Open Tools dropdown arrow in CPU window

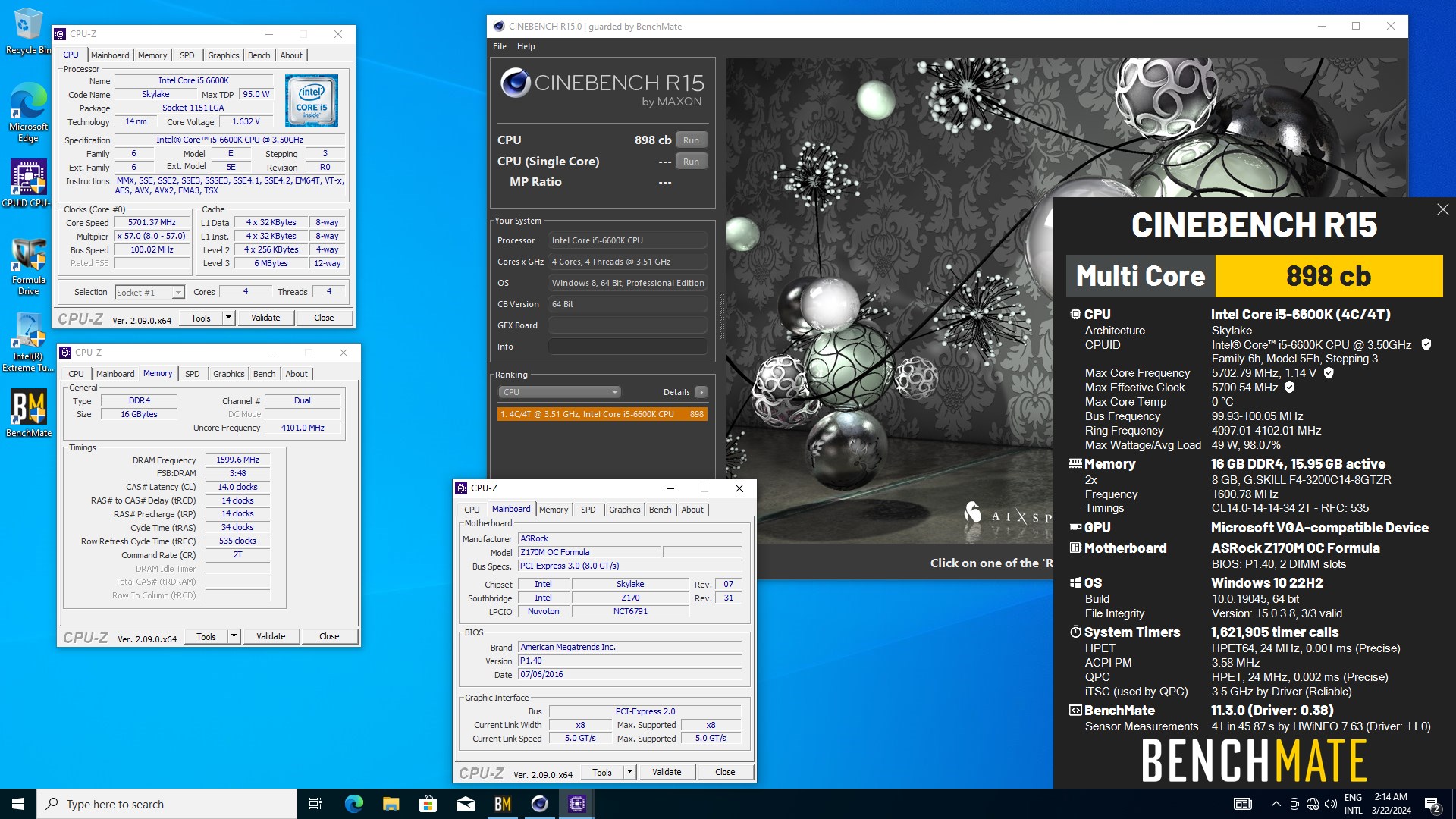(228, 318)
